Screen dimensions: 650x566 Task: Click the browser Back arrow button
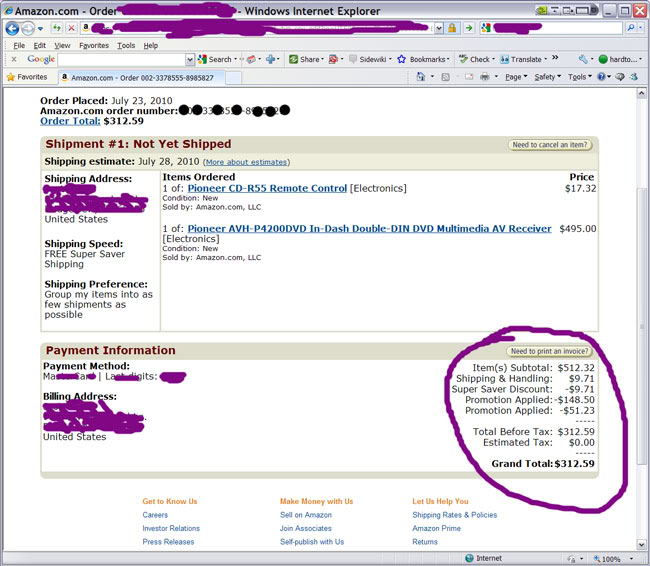pyautogui.click(x=12, y=28)
